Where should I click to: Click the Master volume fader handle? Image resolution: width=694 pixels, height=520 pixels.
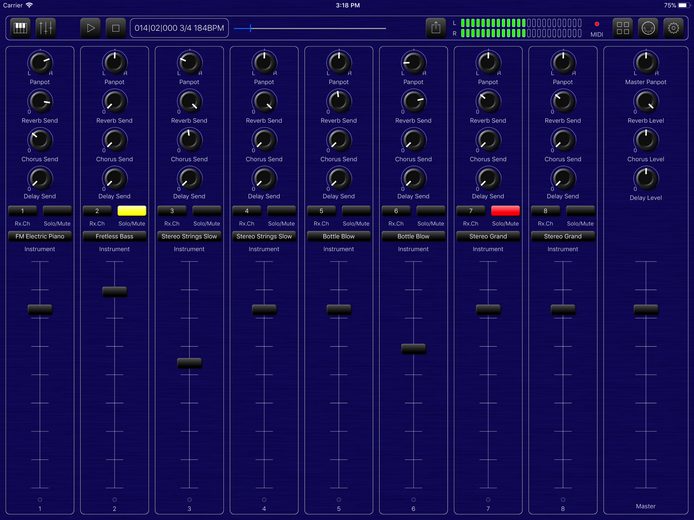(646, 309)
